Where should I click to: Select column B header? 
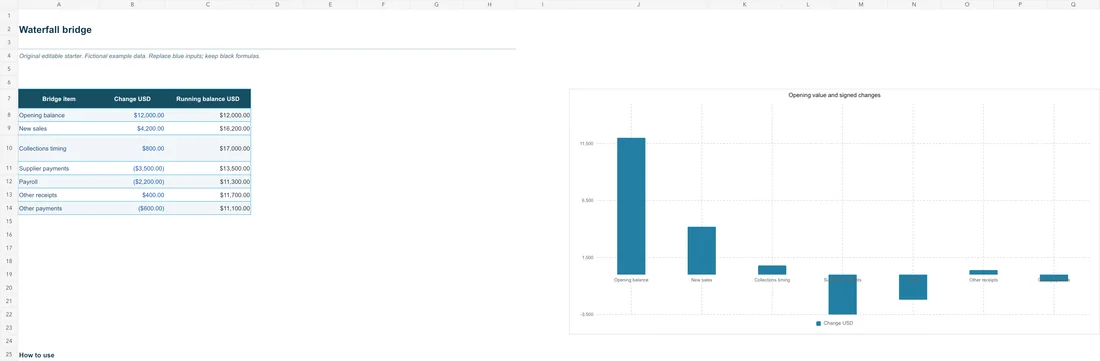(x=133, y=5)
